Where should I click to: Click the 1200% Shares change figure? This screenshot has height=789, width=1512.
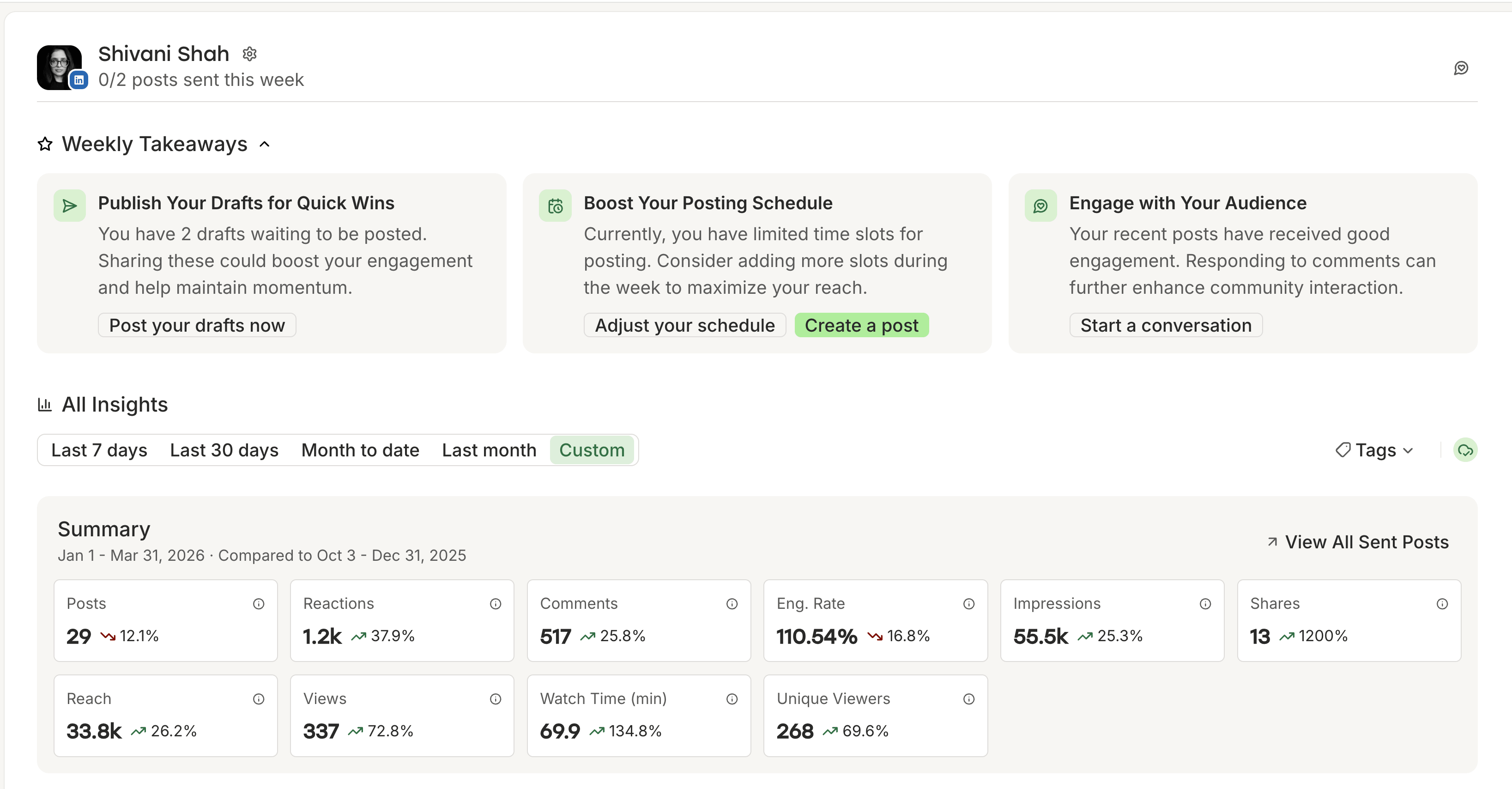coord(1323,636)
